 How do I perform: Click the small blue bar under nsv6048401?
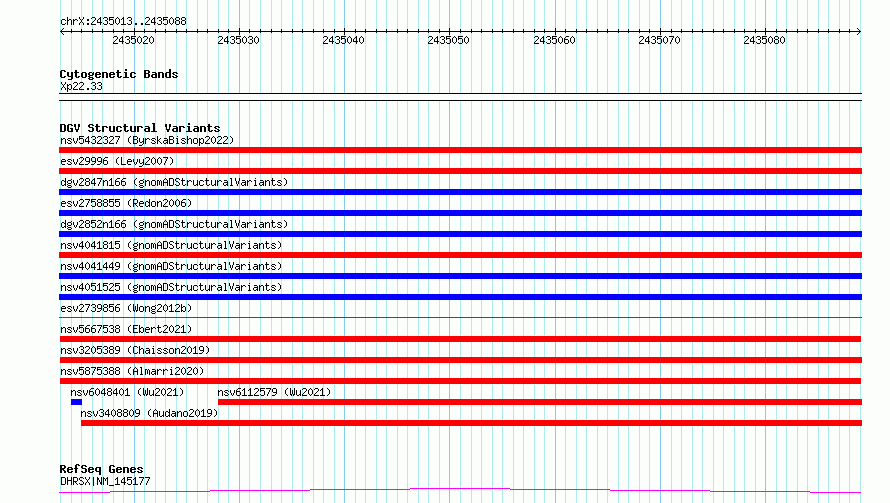[76, 402]
